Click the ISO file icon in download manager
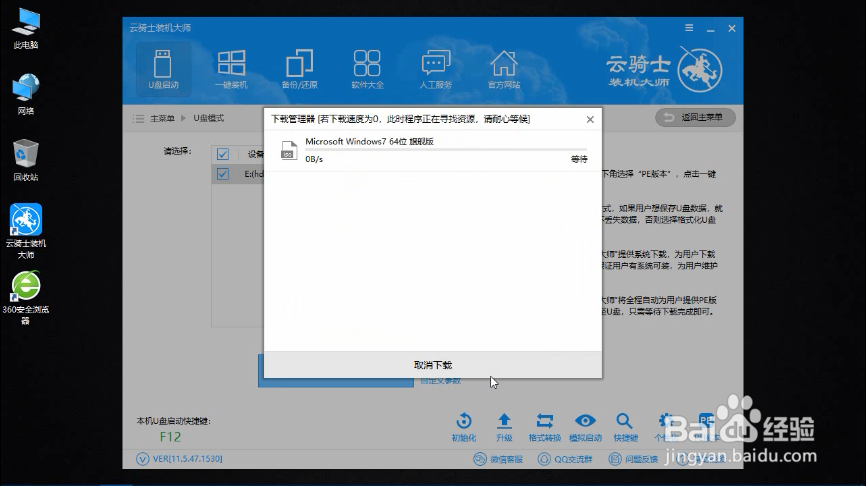The height and width of the screenshot is (486, 866). [x=289, y=150]
